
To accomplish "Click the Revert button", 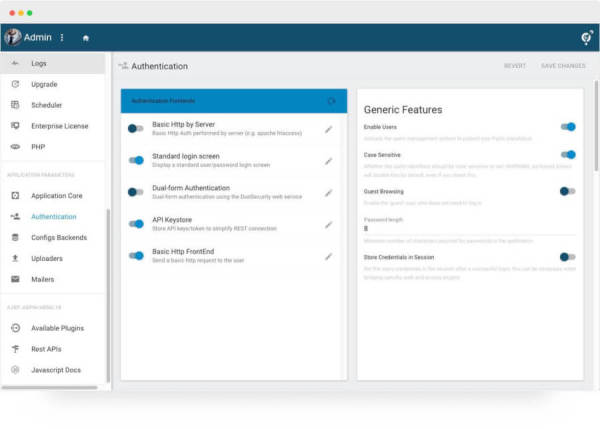I will 515,66.
